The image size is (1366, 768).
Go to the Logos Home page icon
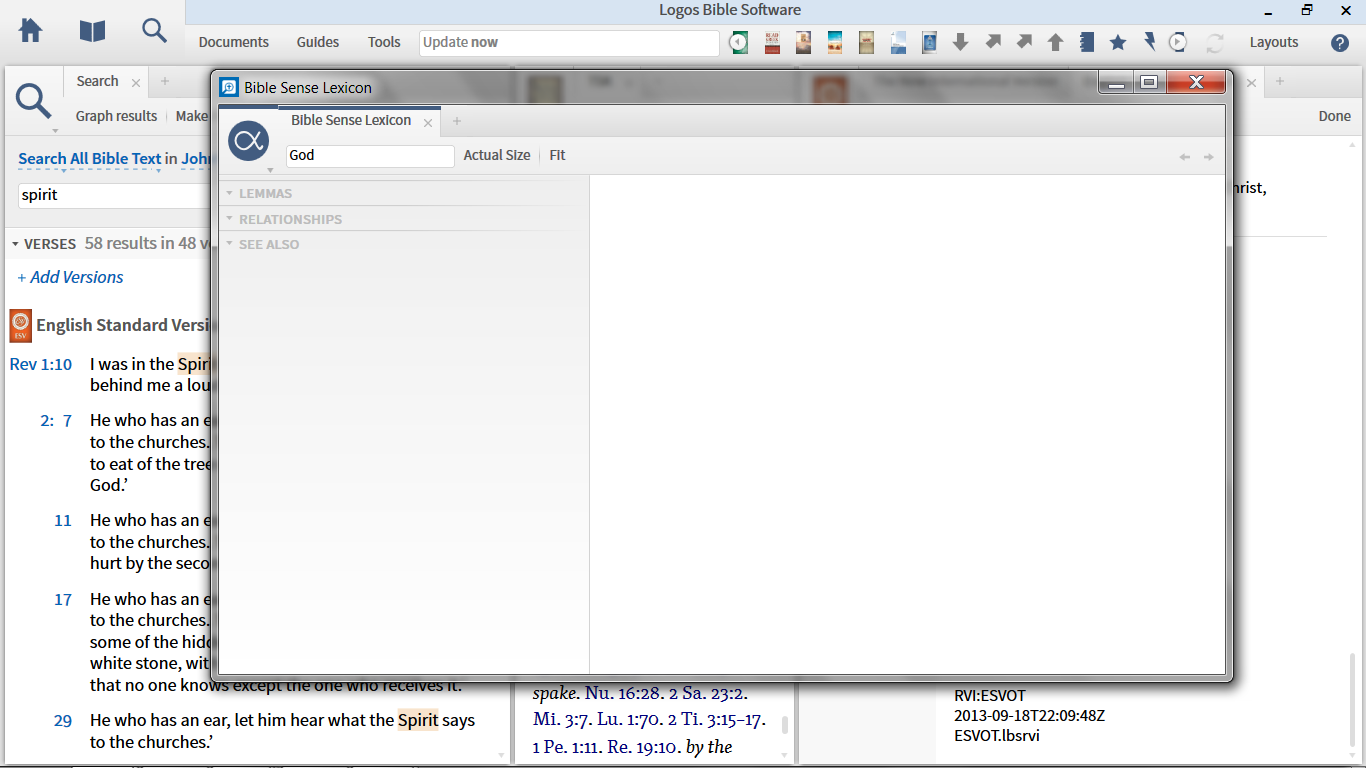(31, 31)
